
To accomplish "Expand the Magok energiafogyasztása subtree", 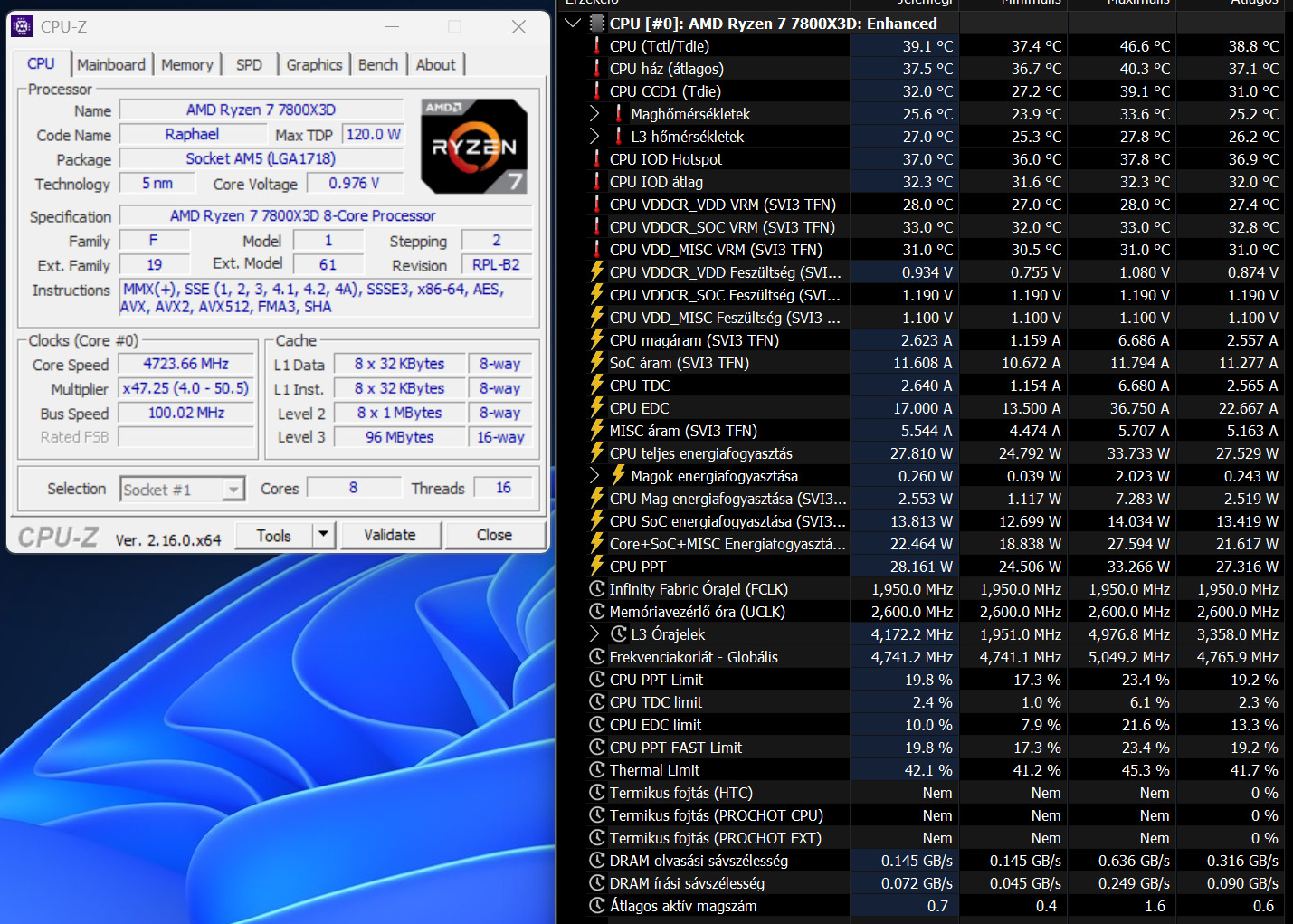I will coord(594,475).
